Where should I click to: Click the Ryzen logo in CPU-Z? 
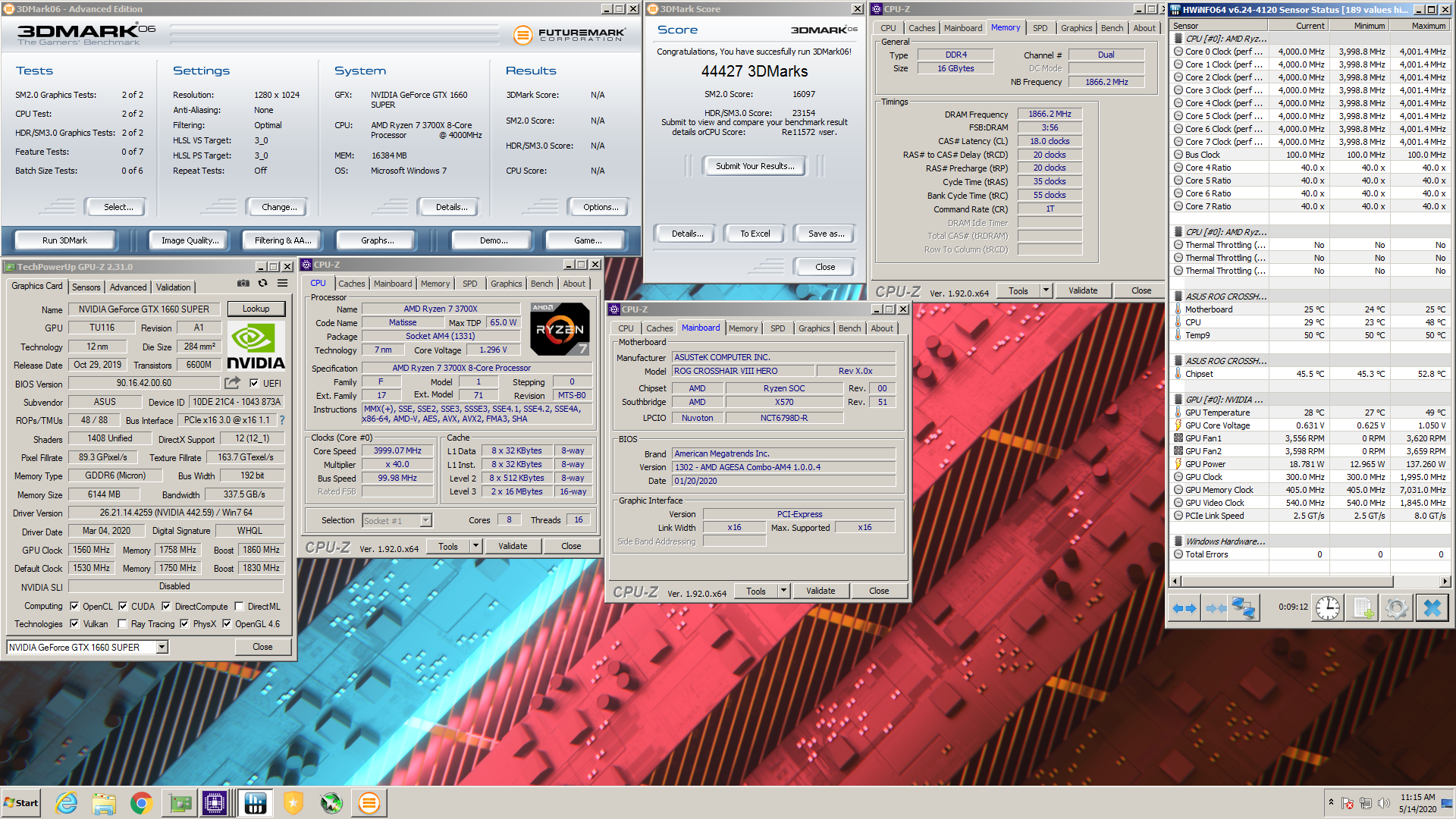pyautogui.click(x=560, y=329)
